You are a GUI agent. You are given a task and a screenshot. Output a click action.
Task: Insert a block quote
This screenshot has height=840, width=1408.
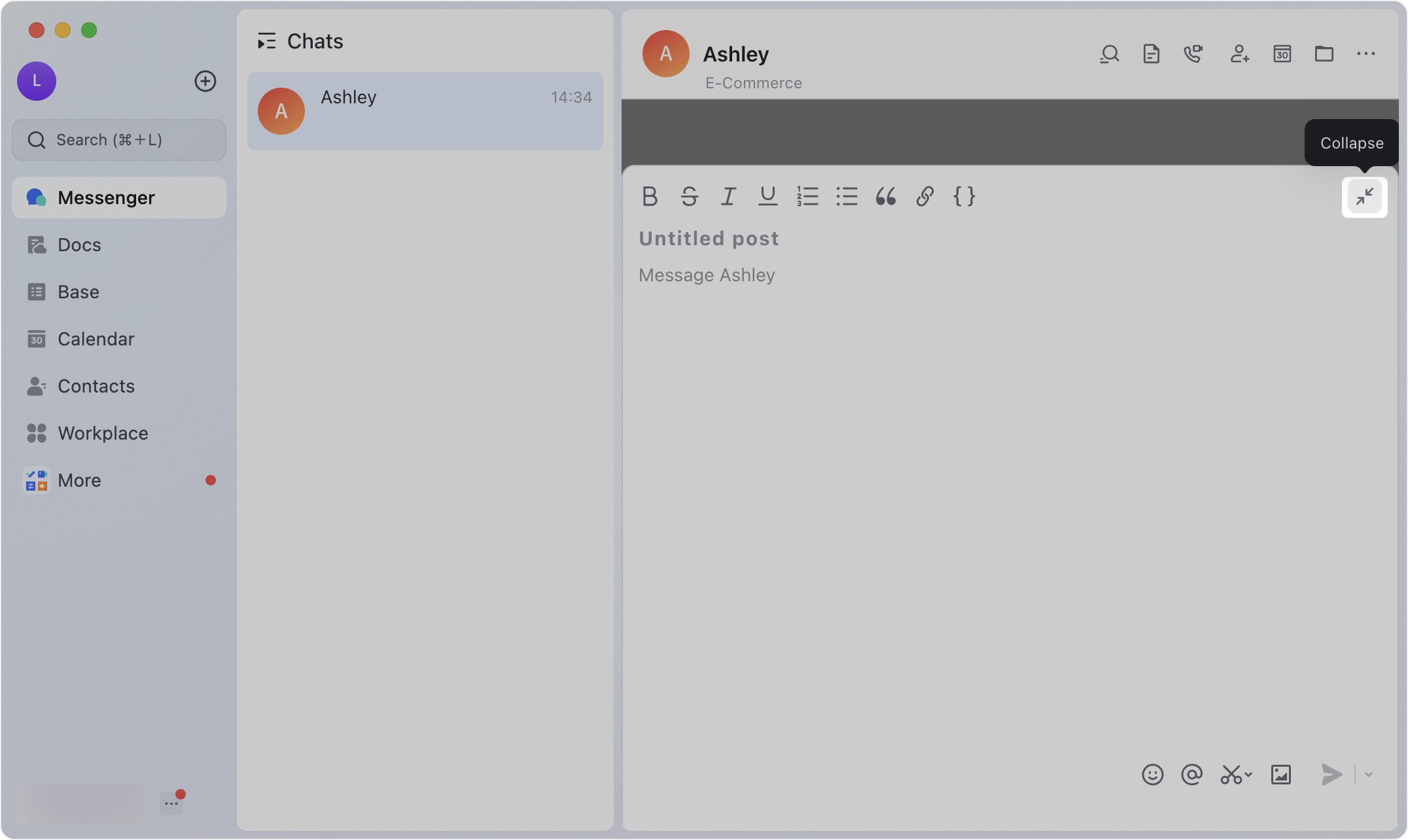(886, 196)
